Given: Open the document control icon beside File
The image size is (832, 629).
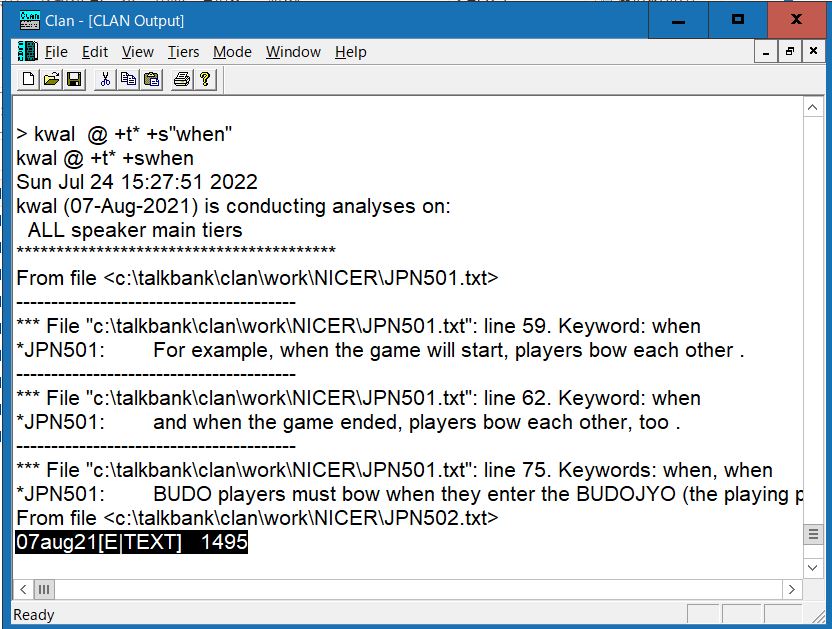Looking at the screenshot, I should 27,51.
